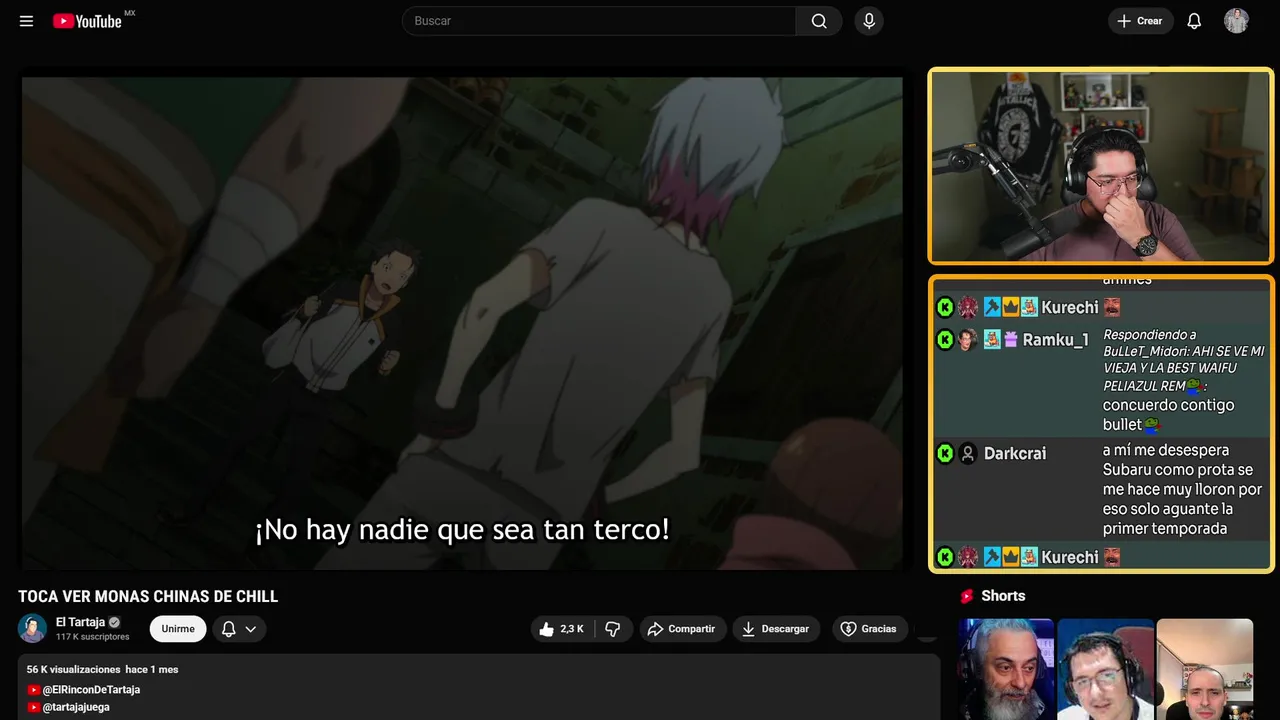The width and height of the screenshot is (1280, 720).
Task: Dislike the video with thumbs down
Action: [x=613, y=629]
